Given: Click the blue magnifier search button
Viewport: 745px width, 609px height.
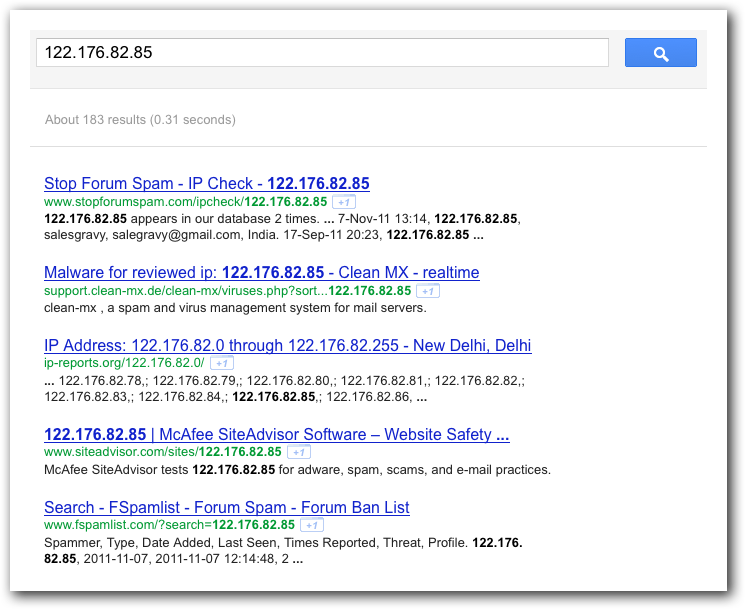Looking at the screenshot, I should point(660,53).
